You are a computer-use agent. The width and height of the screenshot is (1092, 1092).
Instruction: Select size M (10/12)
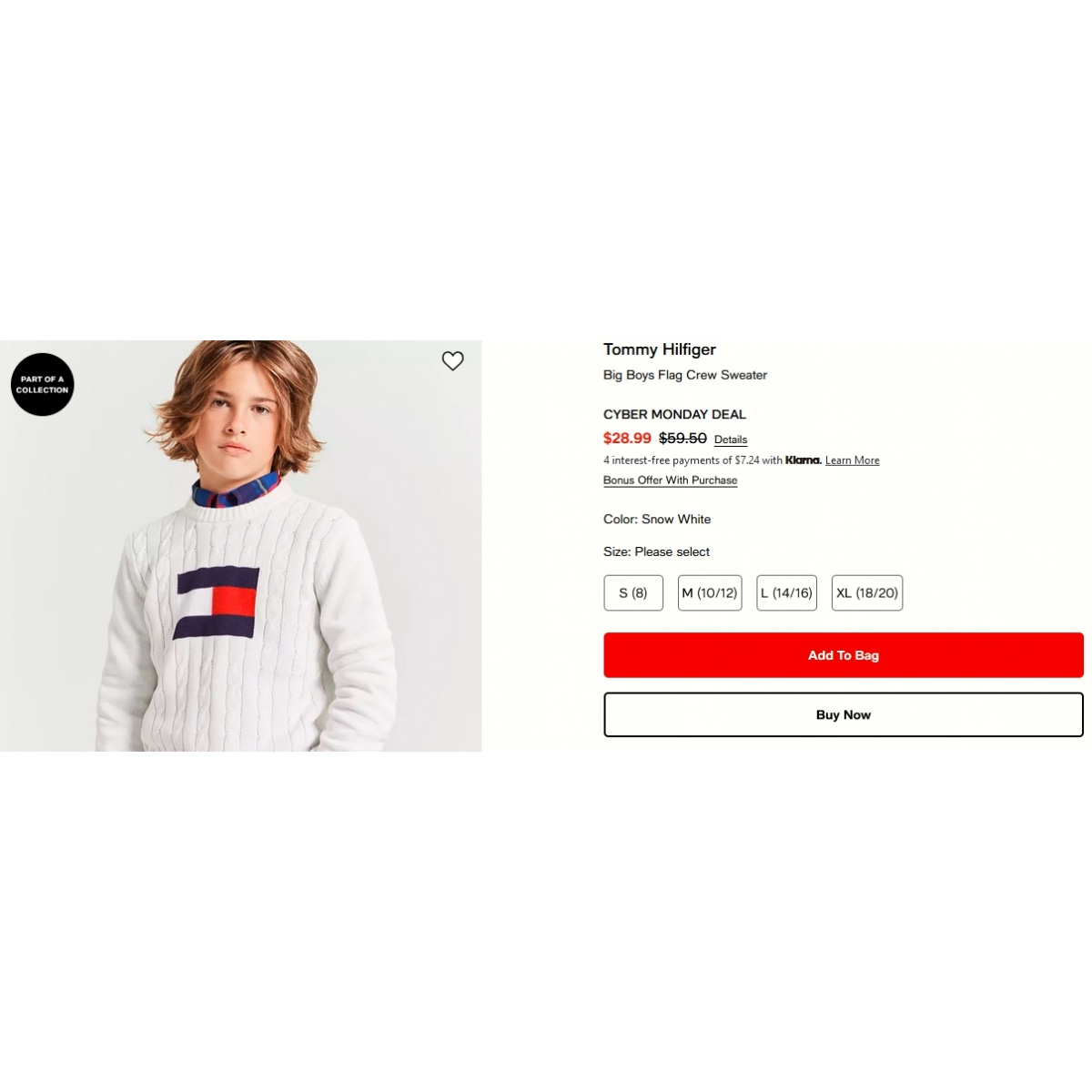coord(710,592)
